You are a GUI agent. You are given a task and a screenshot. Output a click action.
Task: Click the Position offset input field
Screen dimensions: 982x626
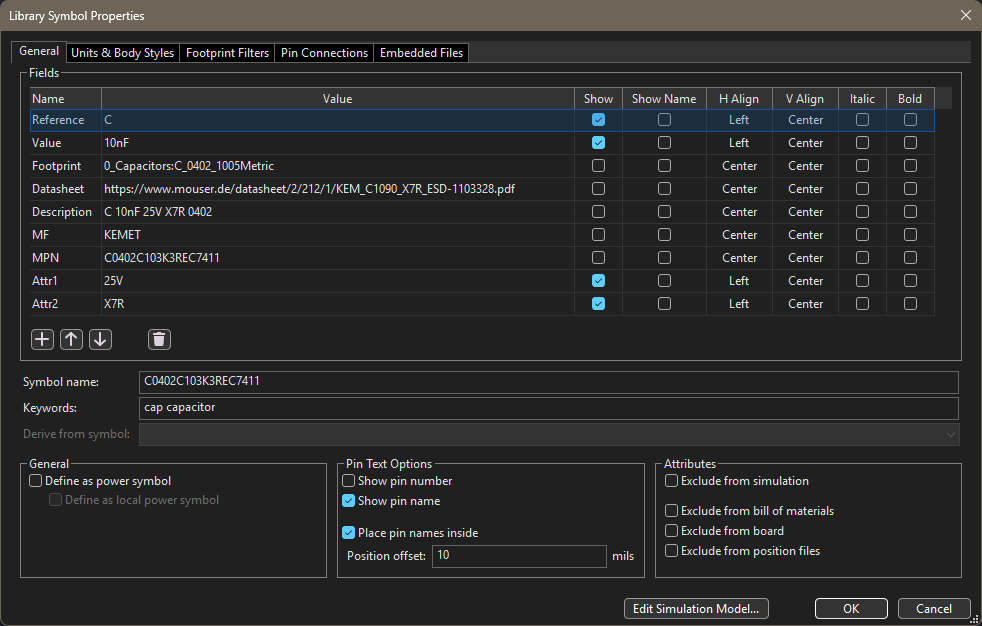[519, 556]
